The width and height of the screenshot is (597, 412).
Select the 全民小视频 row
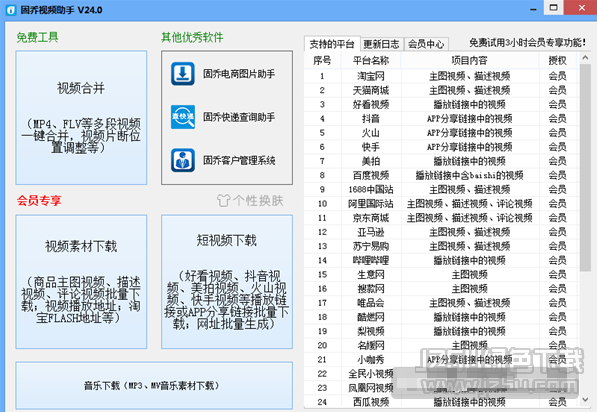(x=442, y=374)
